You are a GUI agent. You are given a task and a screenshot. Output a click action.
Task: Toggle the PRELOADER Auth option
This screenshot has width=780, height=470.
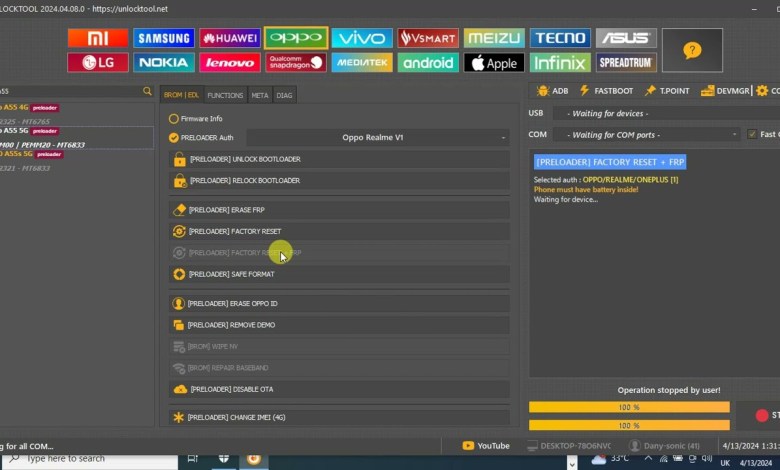(174, 137)
